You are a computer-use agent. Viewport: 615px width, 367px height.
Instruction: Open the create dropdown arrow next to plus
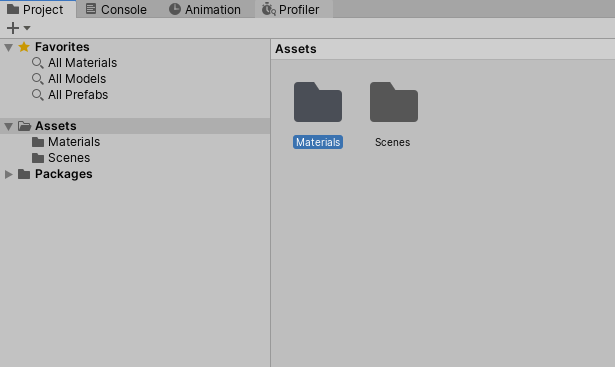[27, 28]
